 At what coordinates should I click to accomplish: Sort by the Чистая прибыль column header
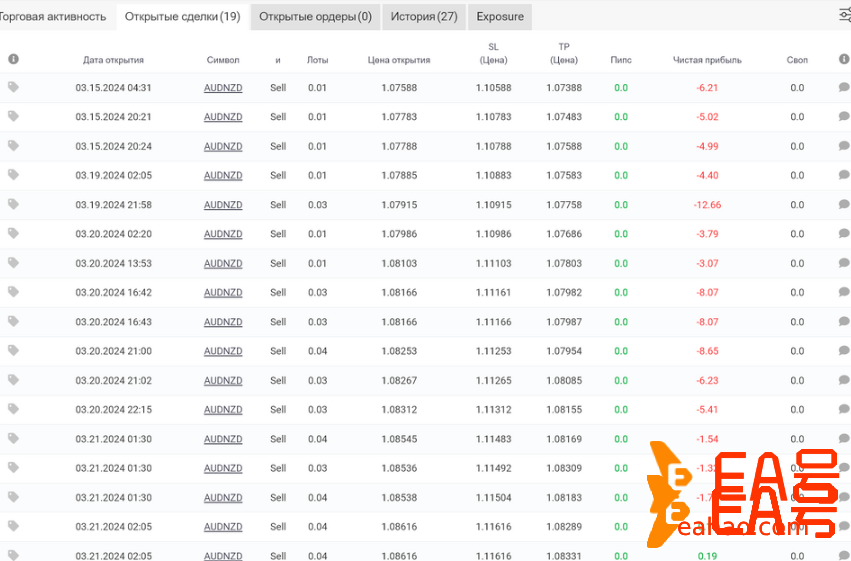[707, 60]
